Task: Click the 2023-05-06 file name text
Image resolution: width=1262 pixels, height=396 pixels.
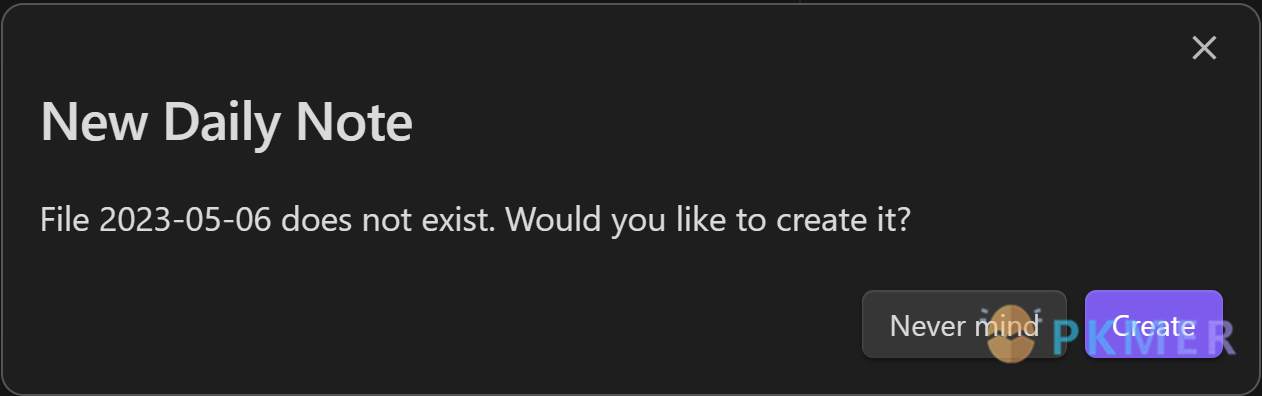Action: click(x=187, y=219)
